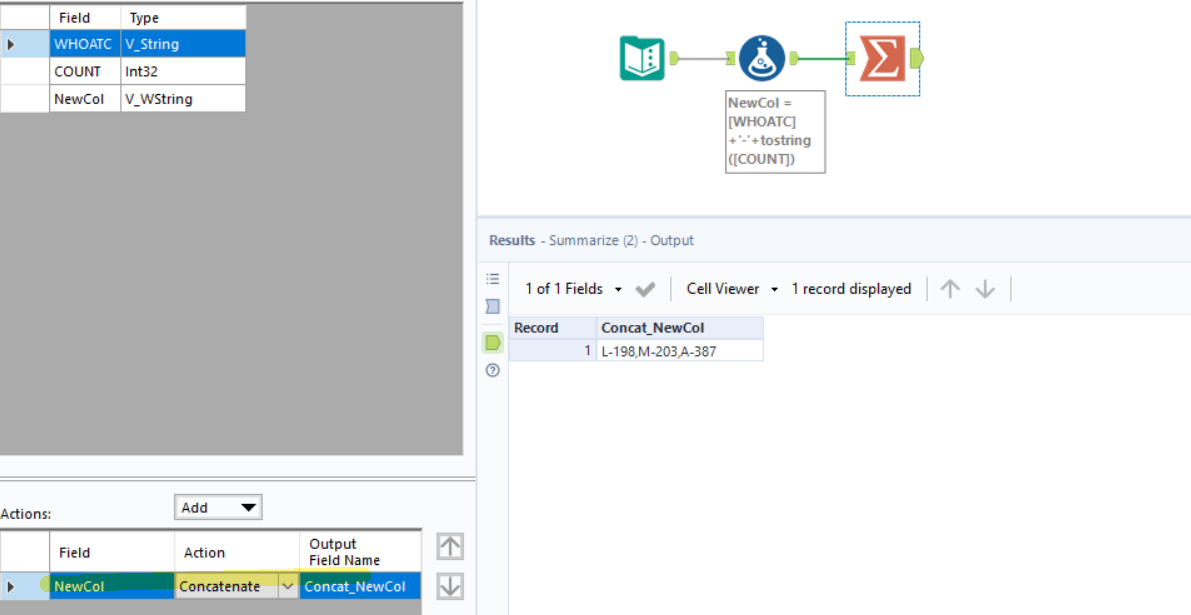Click the move-up arrow beside the Actions grid

449,546
